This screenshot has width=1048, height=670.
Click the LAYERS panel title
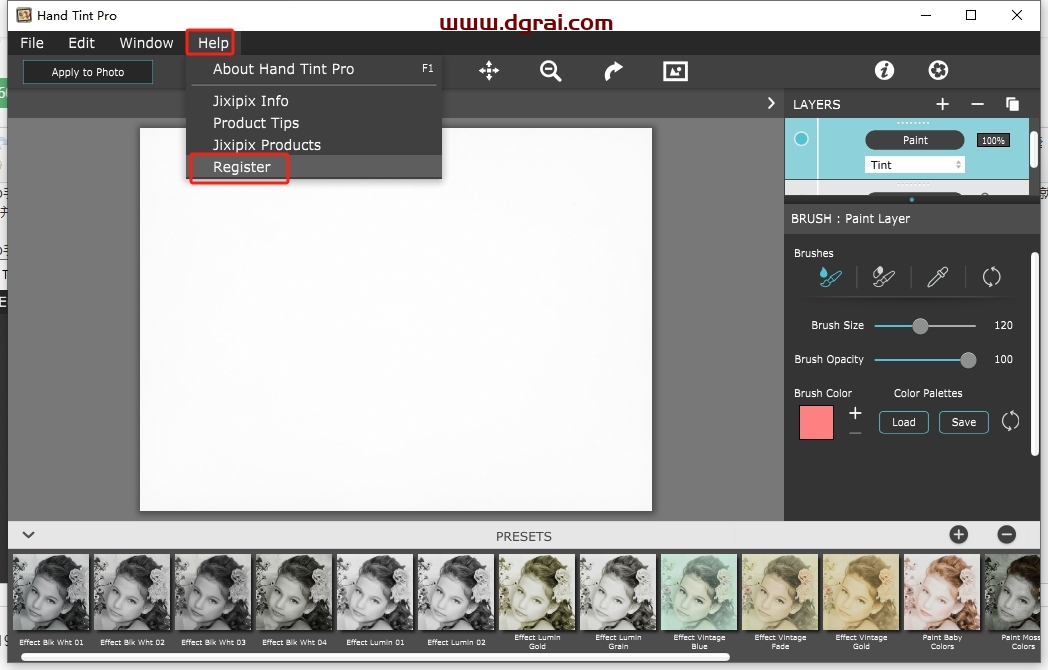816,104
